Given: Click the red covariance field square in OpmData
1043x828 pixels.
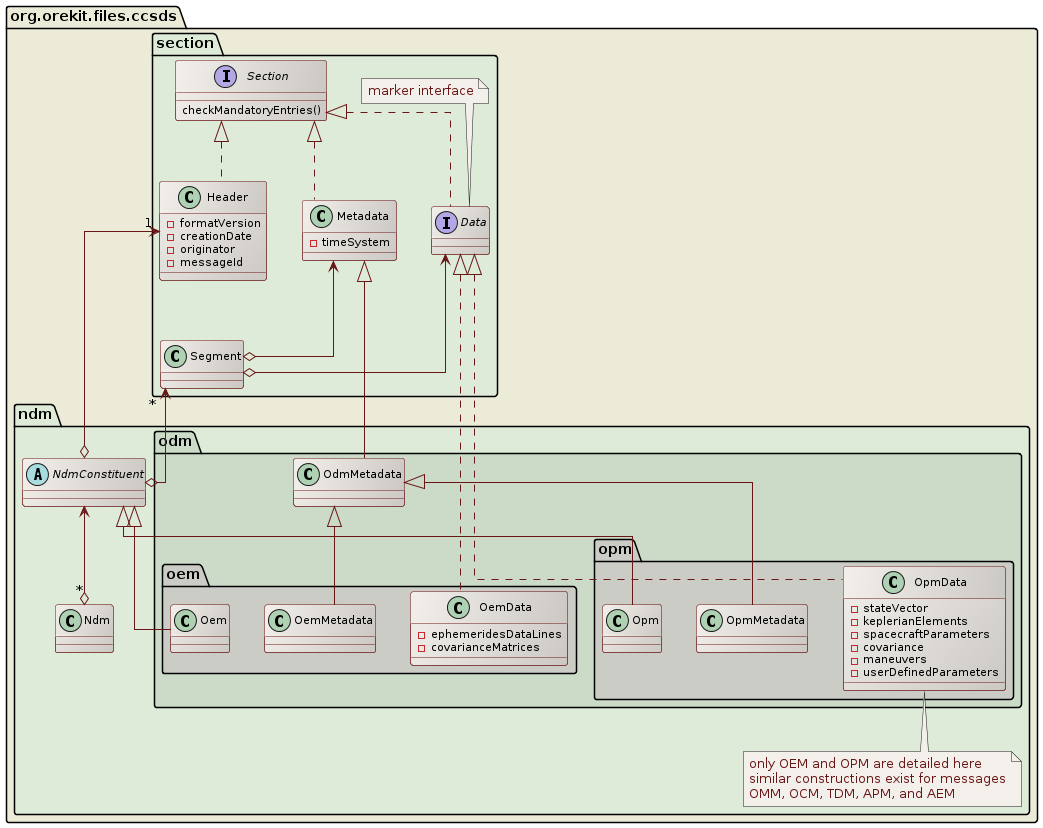Looking at the screenshot, I should (x=852, y=647).
